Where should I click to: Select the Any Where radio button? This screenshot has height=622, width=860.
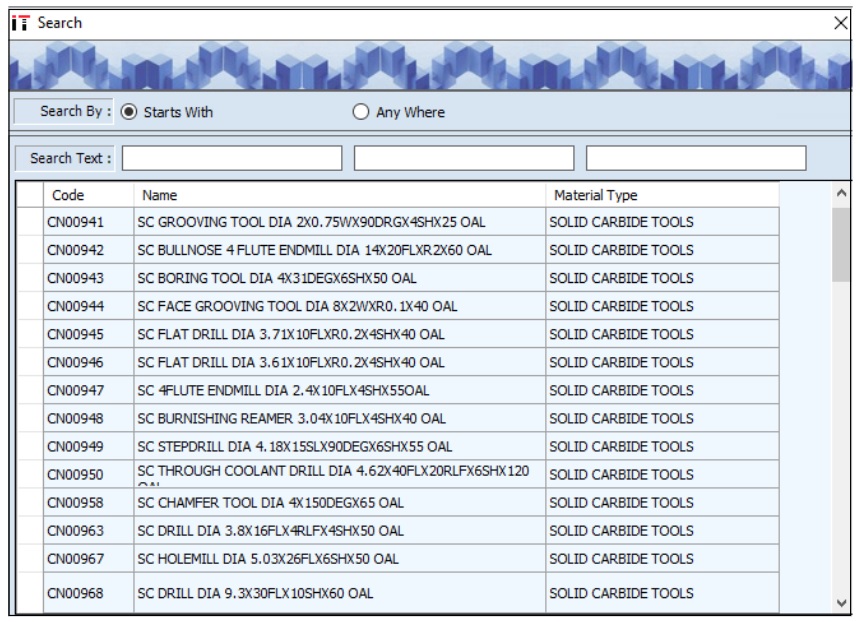click(x=361, y=112)
